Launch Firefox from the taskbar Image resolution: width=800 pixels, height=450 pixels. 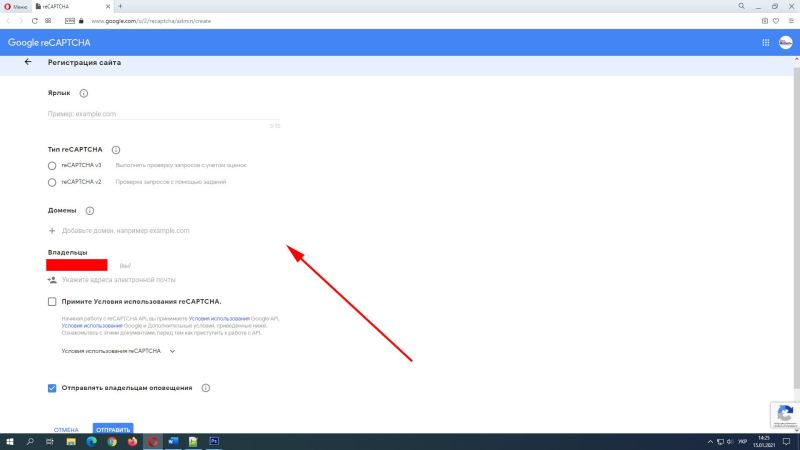(132, 442)
